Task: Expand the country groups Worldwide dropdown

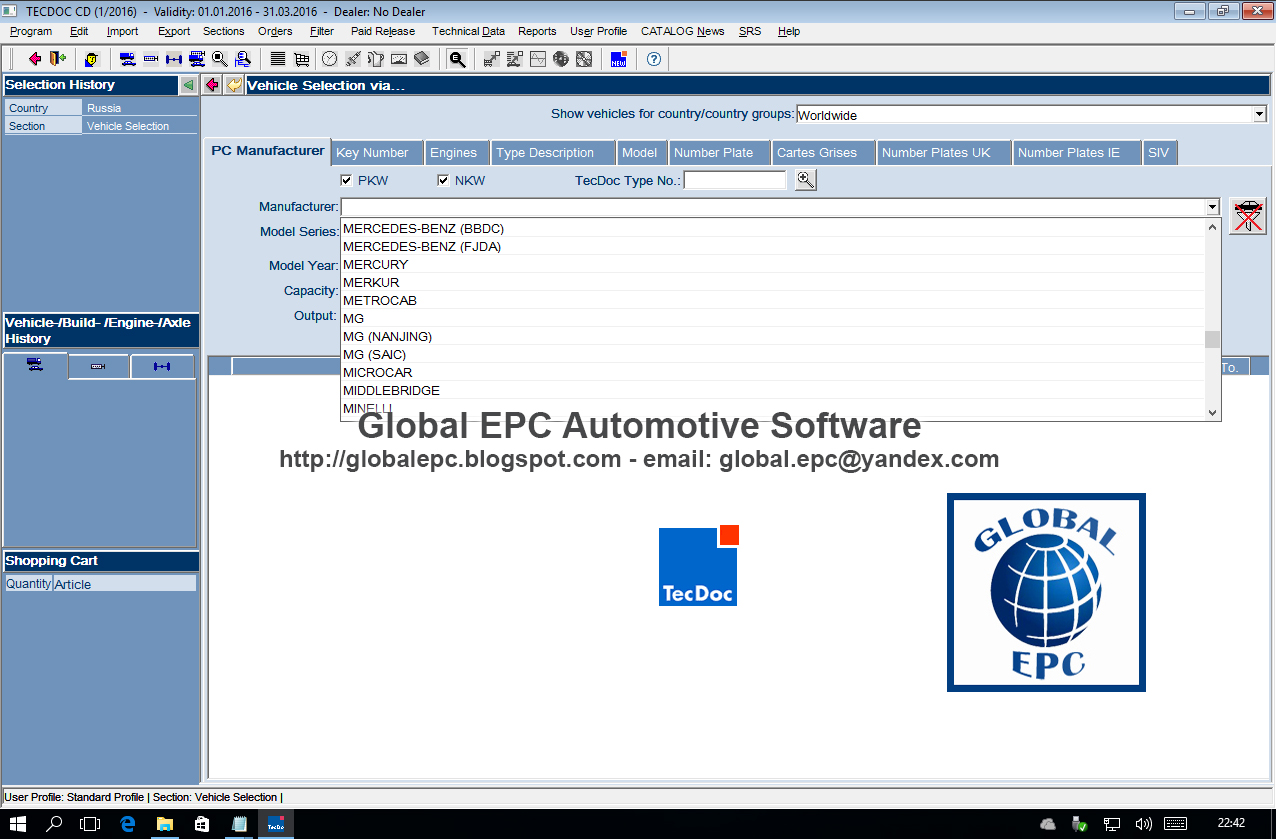Action: coord(1259,115)
